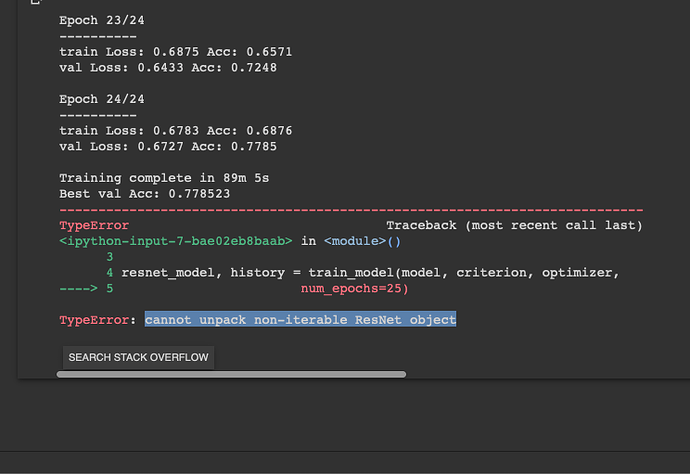
Task: Click the red 'num_epochs=25' argument
Action: click(354, 288)
